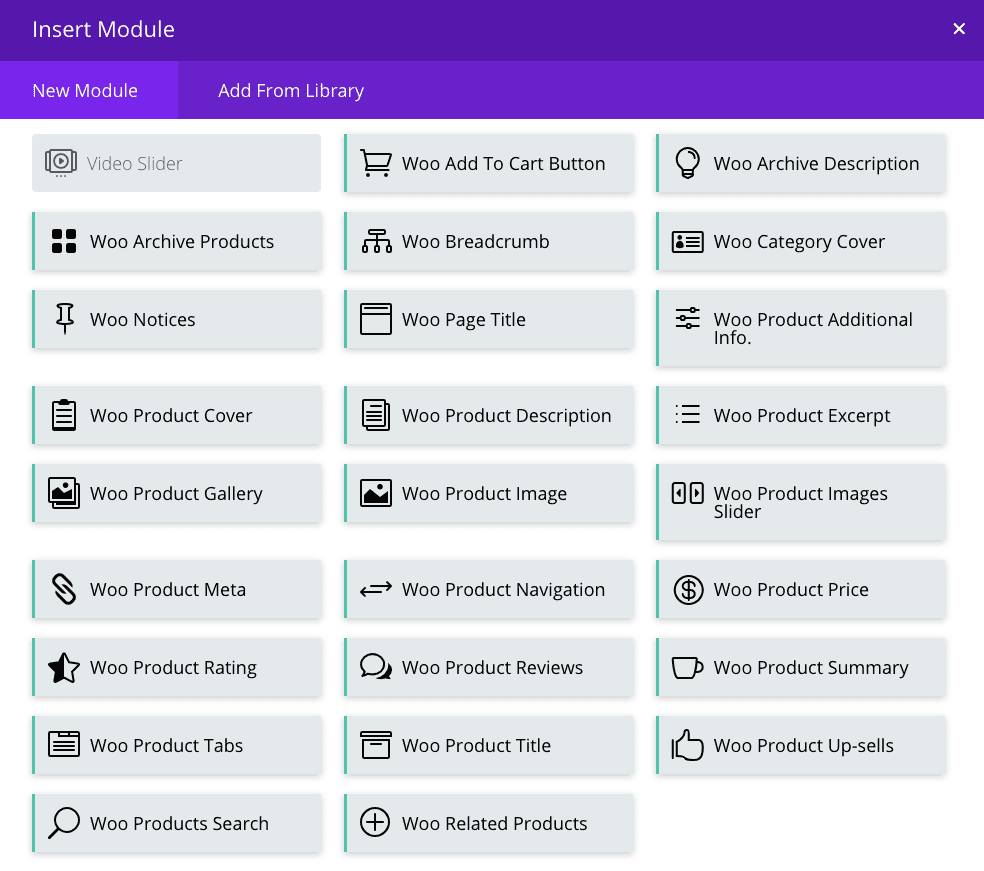Click the speech bubbles icon for Woo Product Reviews
This screenshot has height=871, width=984.
click(376, 666)
